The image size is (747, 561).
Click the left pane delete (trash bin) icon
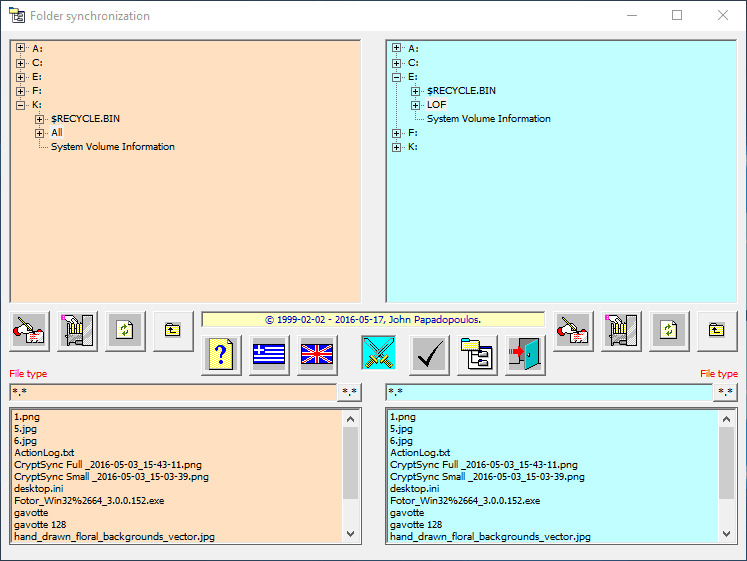[77, 331]
